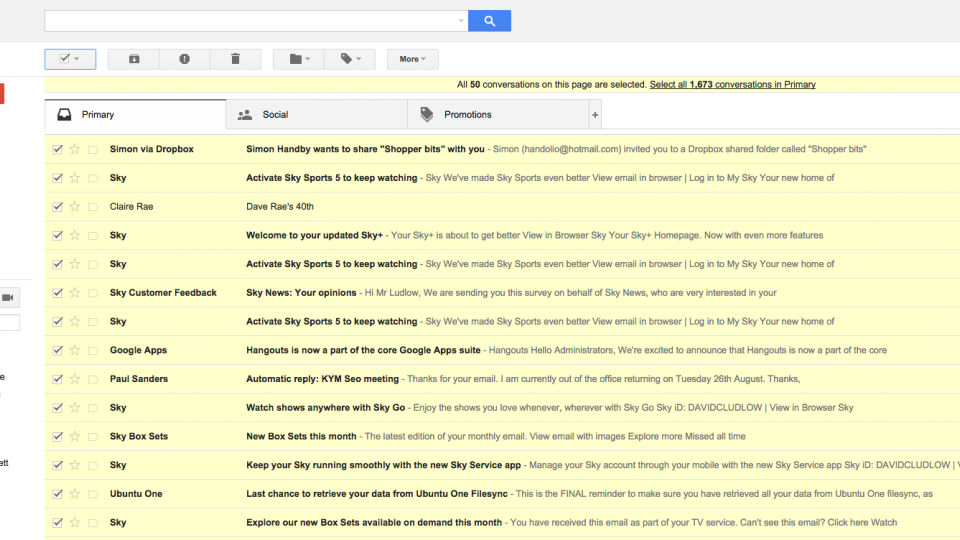960x540 pixels.
Task: Uncheck the Ubuntu One email
Action: pyautogui.click(x=58, y=493)
